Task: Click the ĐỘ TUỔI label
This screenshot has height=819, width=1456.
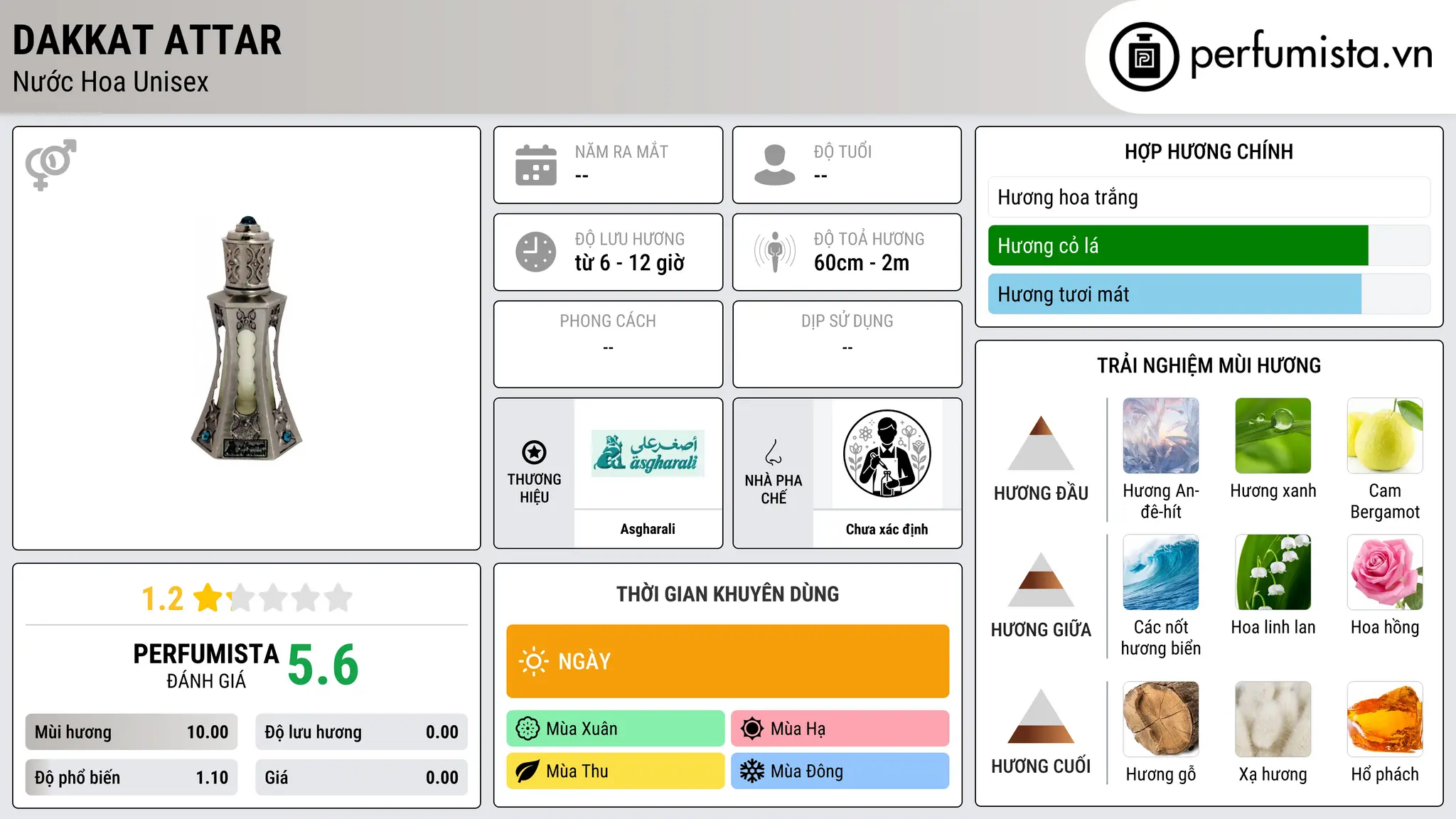Action: click(x=842, y=151)
